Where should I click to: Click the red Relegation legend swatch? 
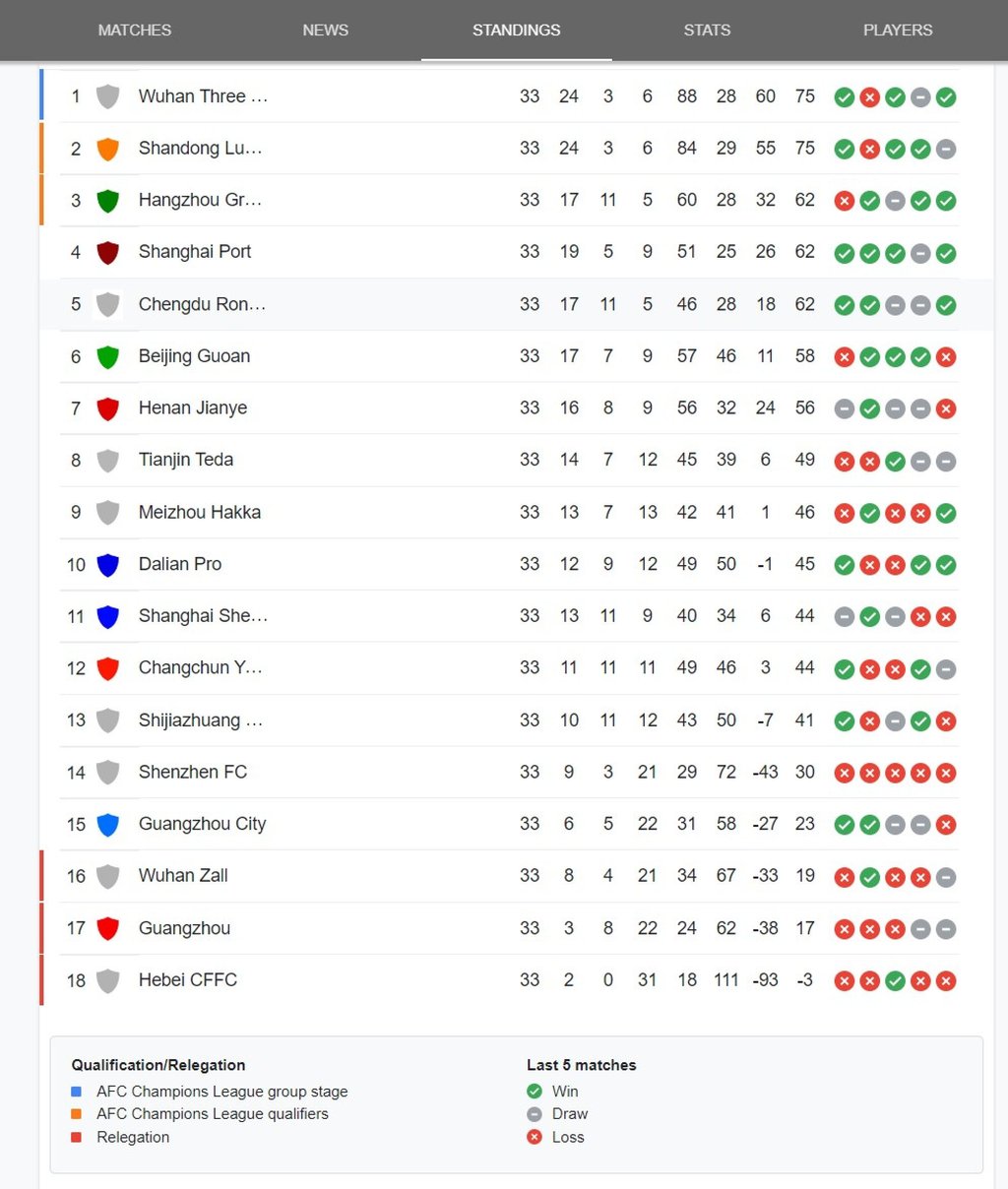click(77, 1138)
